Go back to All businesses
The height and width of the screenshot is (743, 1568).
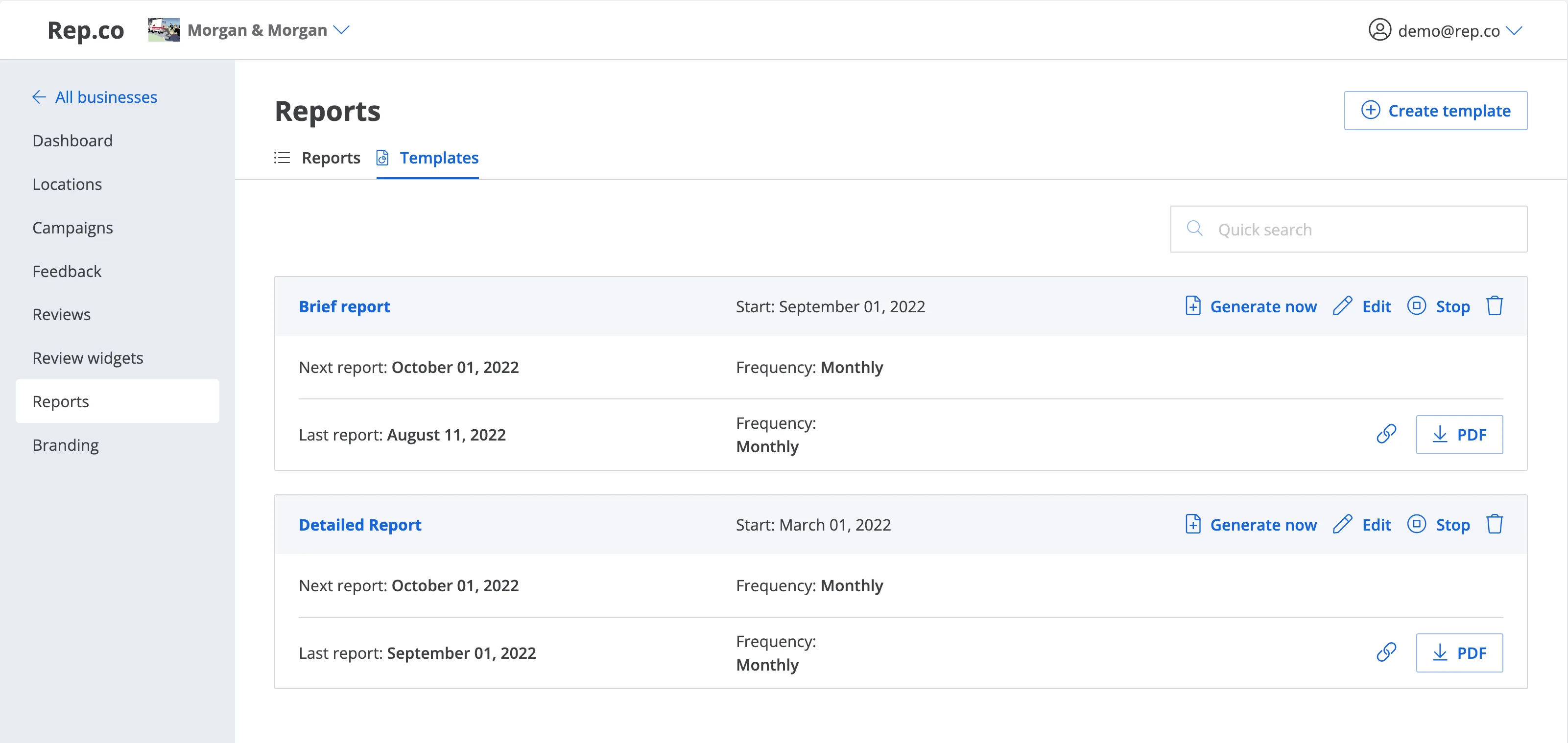[x=95, y=97]
